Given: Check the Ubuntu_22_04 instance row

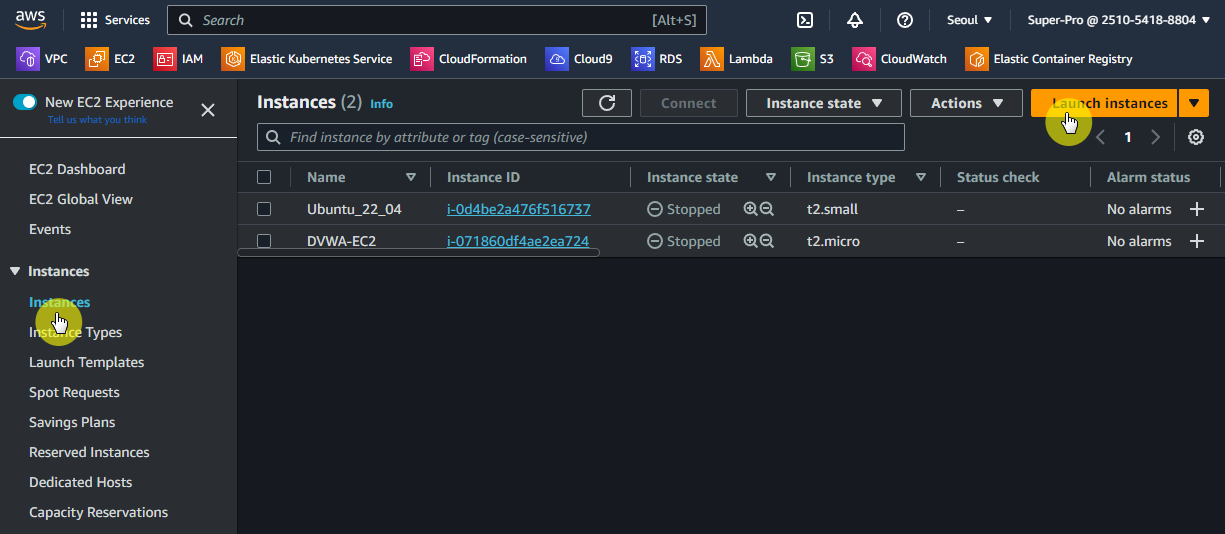Looking at the screenshot, I should [x=264, y=209].
